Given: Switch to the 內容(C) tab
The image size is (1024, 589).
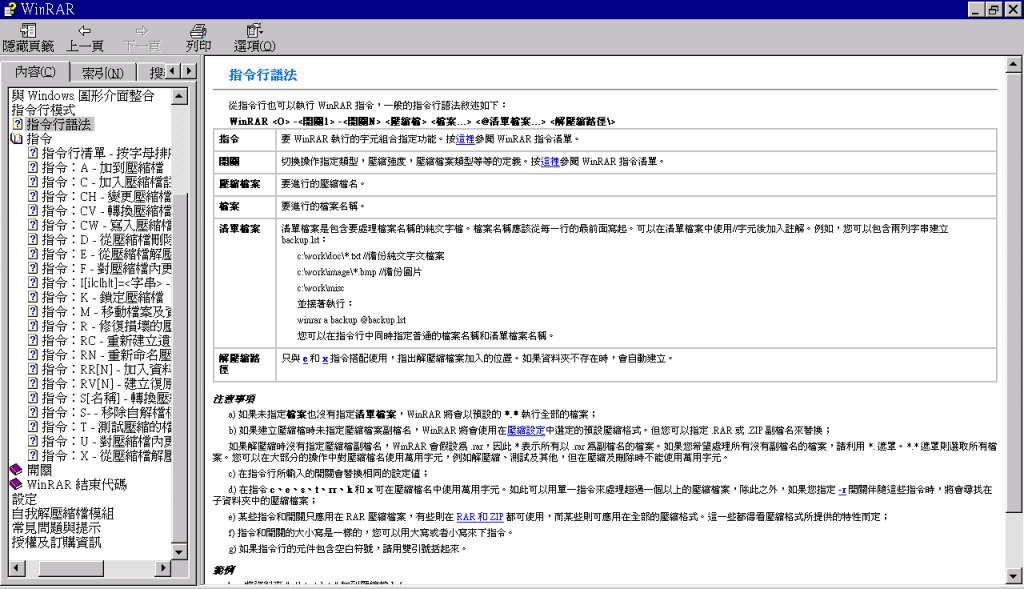Looking at the screenshot, I should (35, 71).
